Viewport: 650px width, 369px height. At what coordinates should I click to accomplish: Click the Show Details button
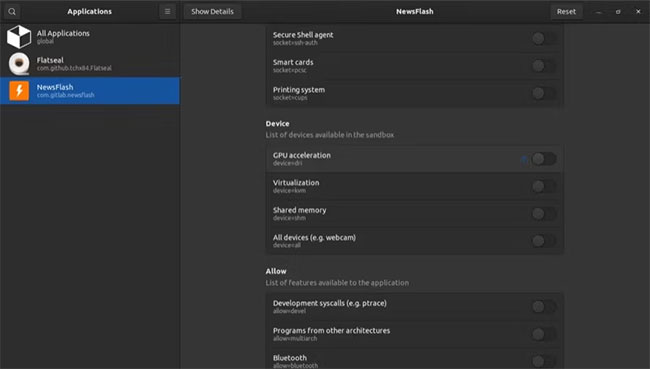point(212,12)
